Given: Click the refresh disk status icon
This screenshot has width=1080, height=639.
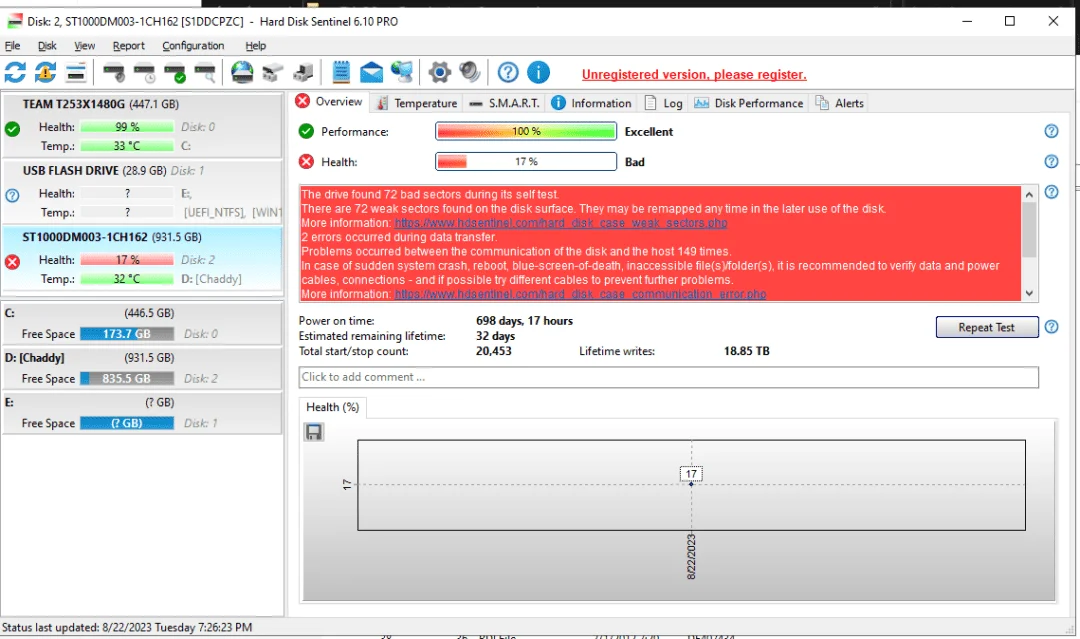Looking at the screenshot, I should click(15, 72).
